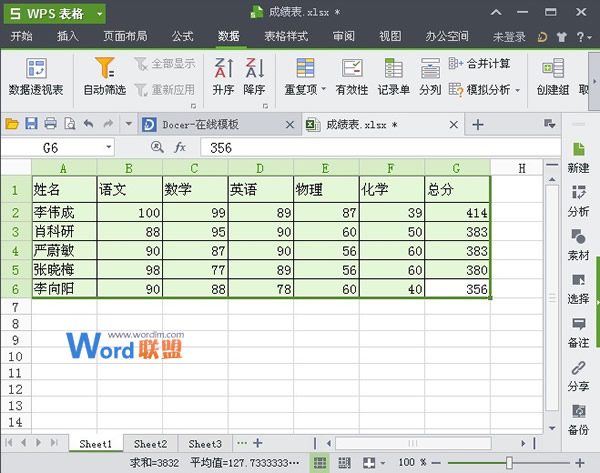Sort ascending with the 升序 button
The width and height of the screenshot is (600, 473).
pyautogui.click(x=222, y=76)
